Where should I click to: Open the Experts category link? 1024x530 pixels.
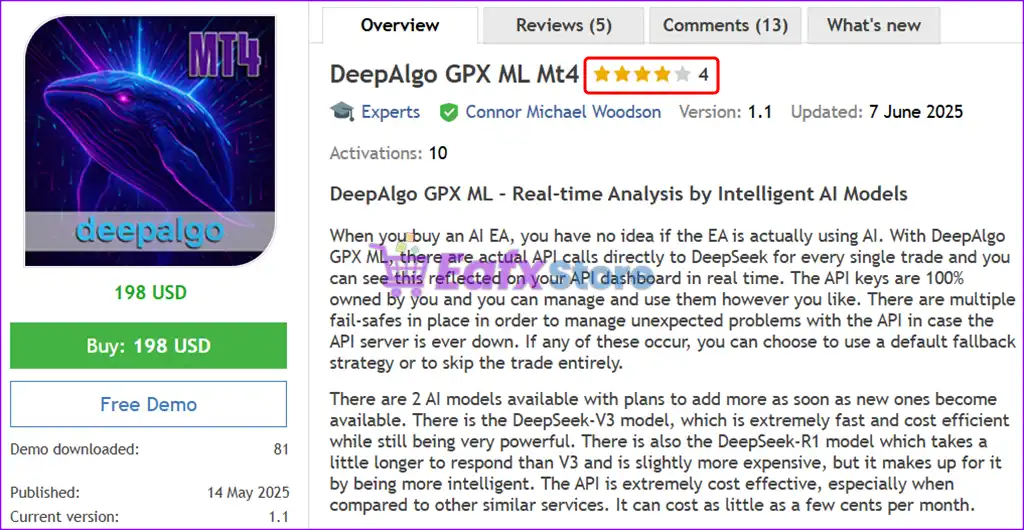click(x=391, y=112)
